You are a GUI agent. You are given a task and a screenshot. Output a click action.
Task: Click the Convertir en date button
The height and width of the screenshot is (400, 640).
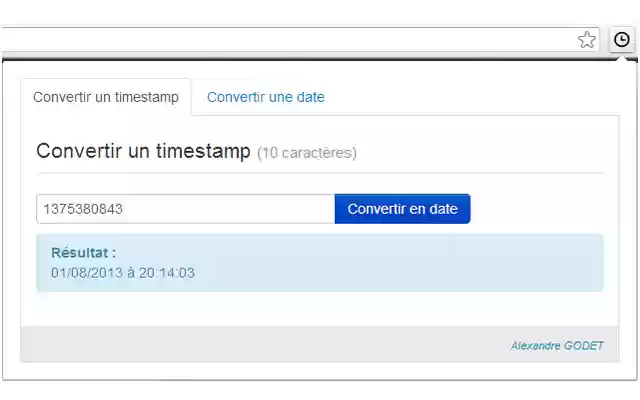pyautogui.click(x=402, y=209)
